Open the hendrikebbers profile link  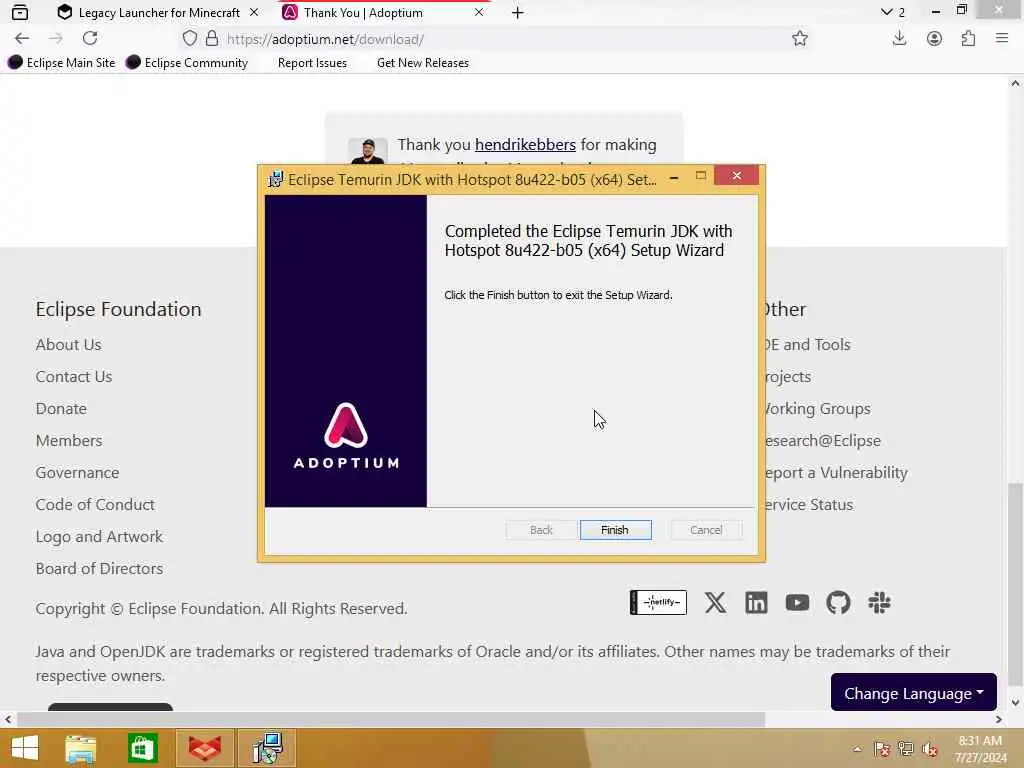point(525,144)
